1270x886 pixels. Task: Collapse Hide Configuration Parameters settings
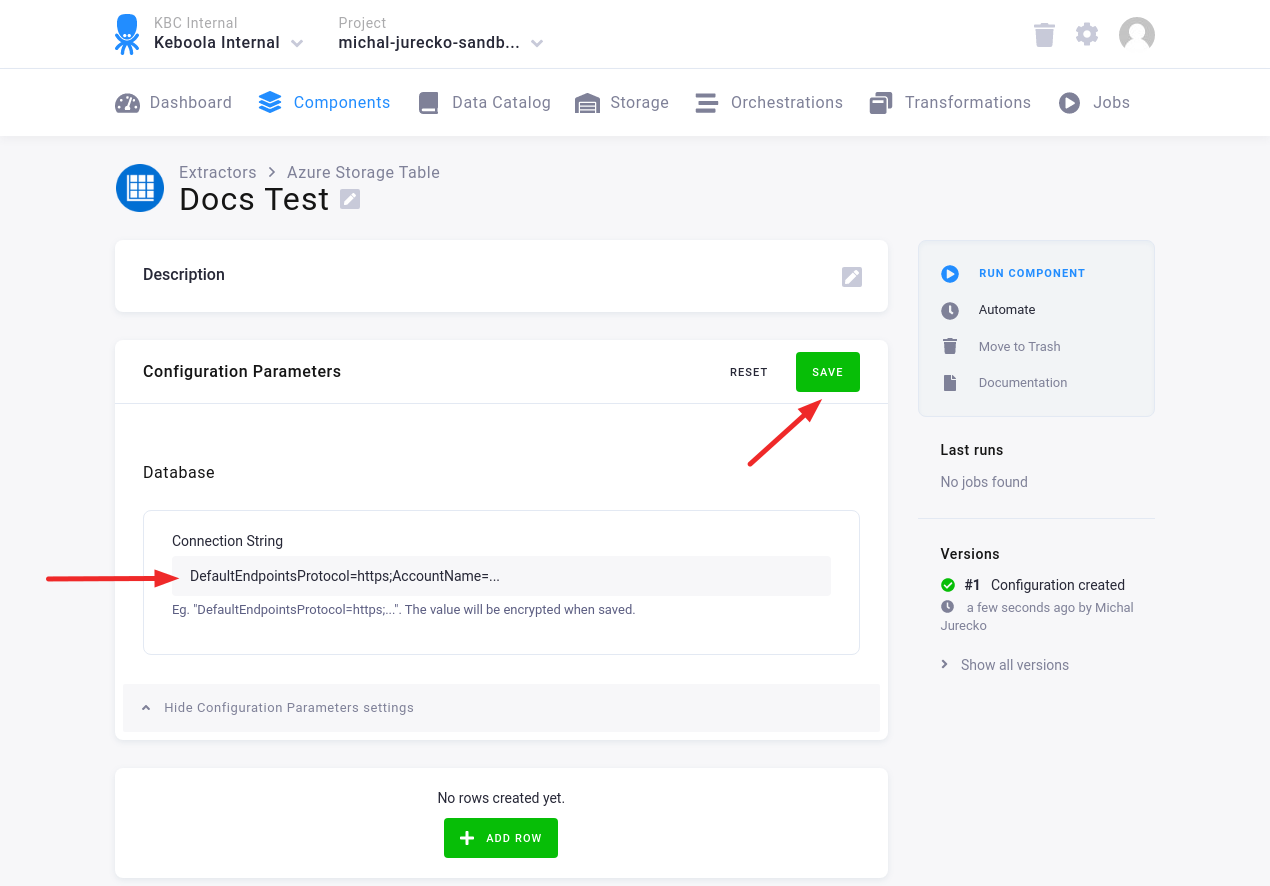501,708
